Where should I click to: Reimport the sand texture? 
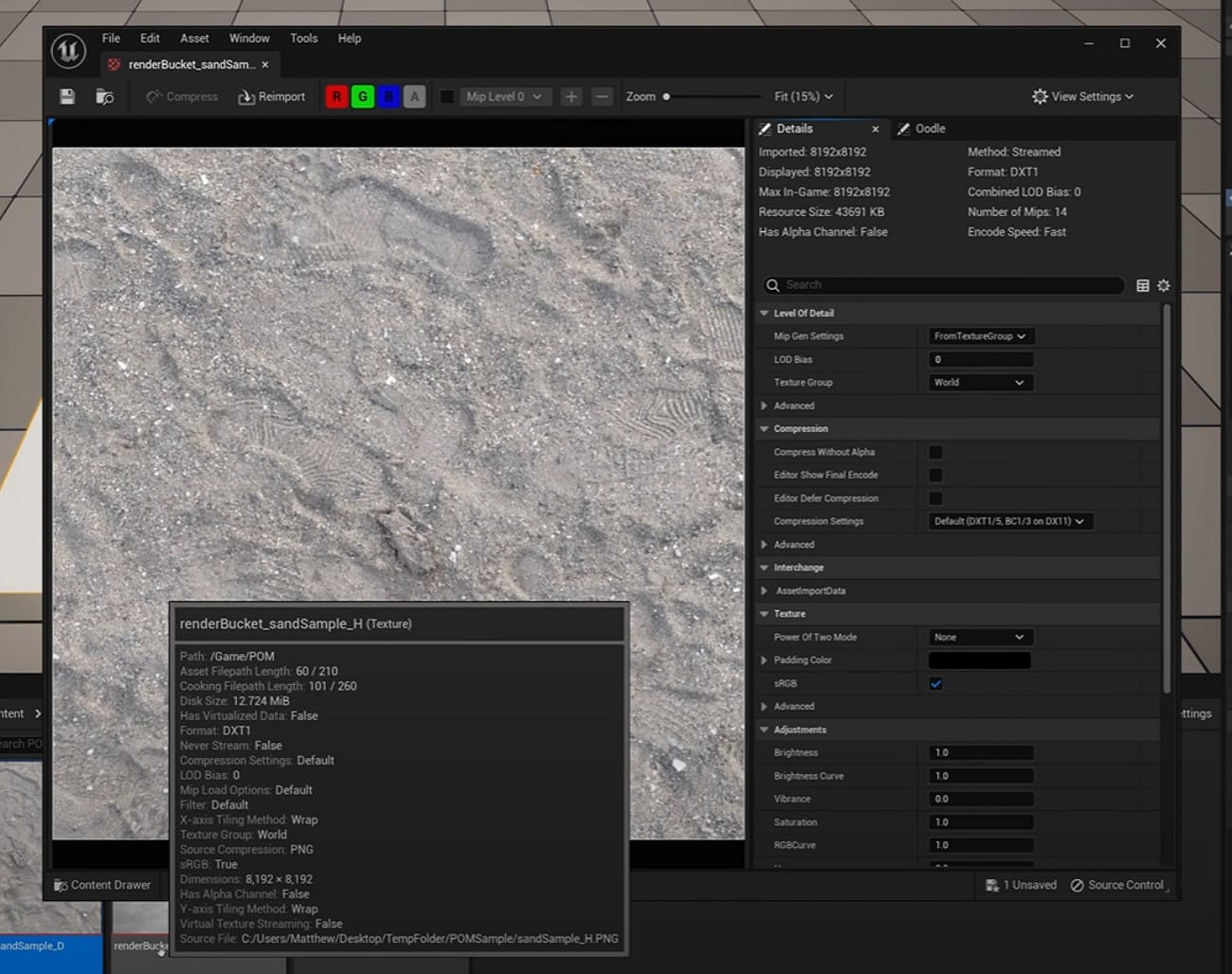coord(272,96)
